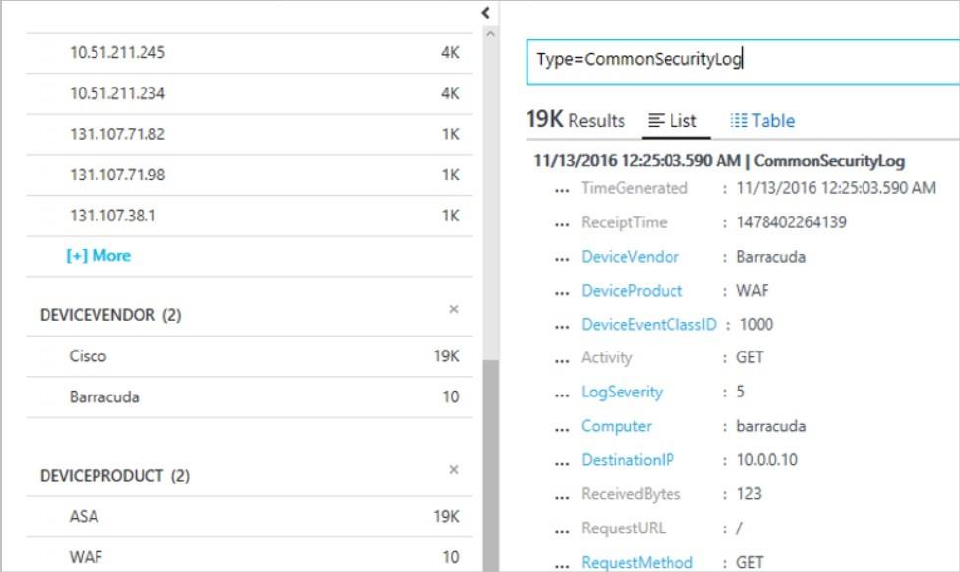Filter by Barracuda device vendor
This screenshot has width=960, height=572.
105,397
